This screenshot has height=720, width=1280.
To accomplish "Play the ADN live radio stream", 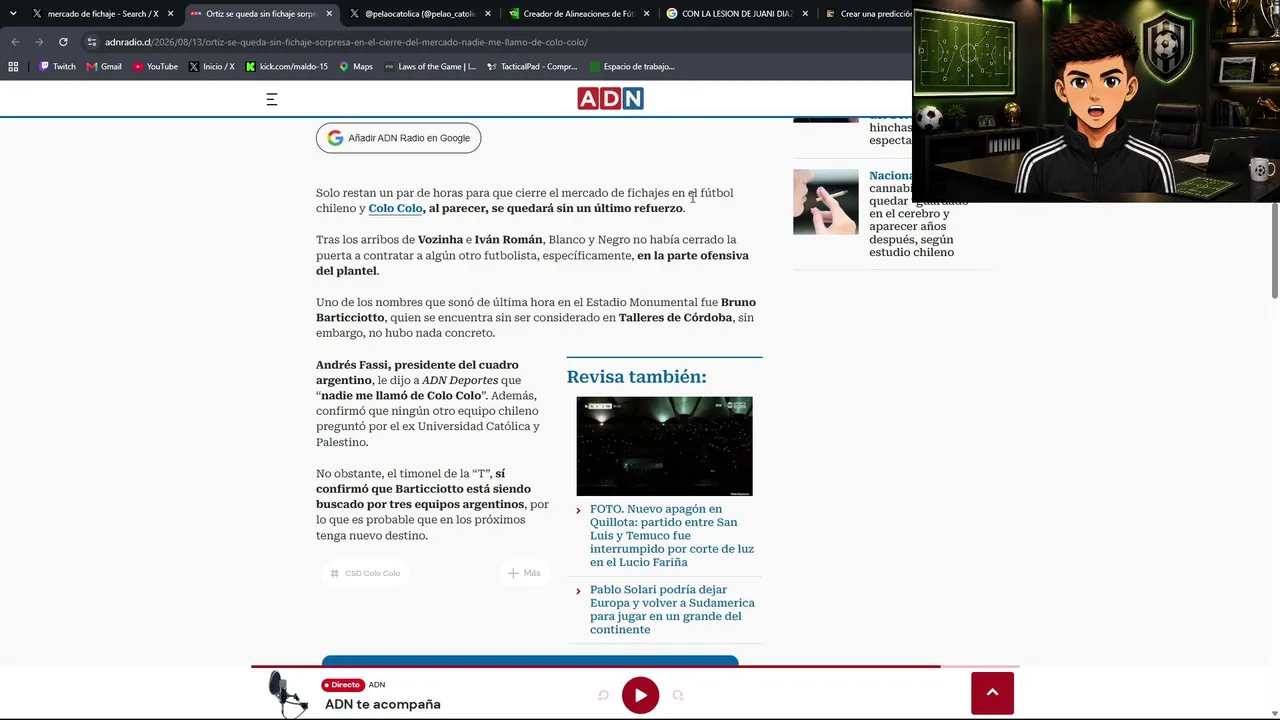I will click(640, 695).
